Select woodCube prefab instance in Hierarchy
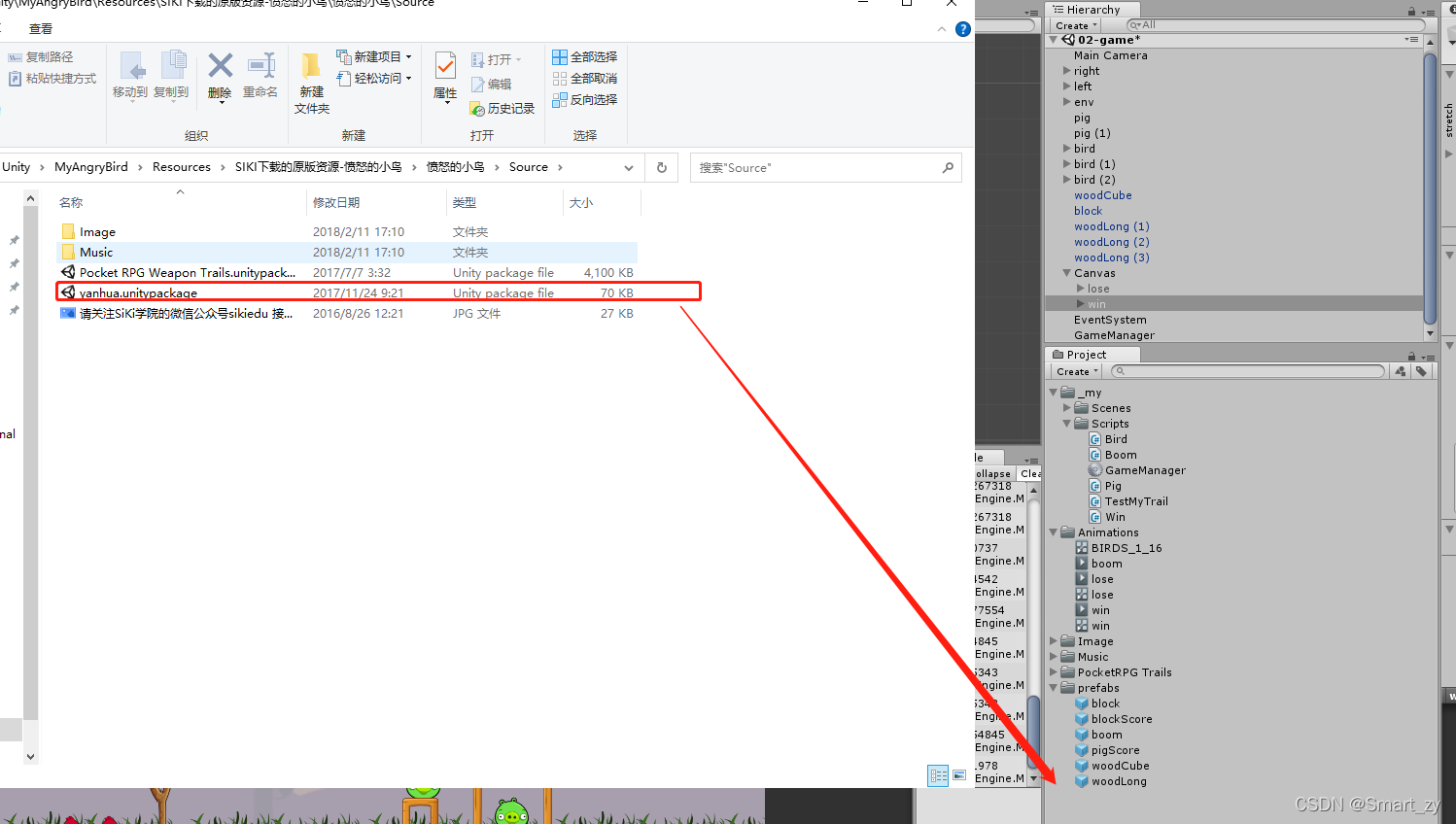This screenshot has height=824, width=1456. (1103, 195)
